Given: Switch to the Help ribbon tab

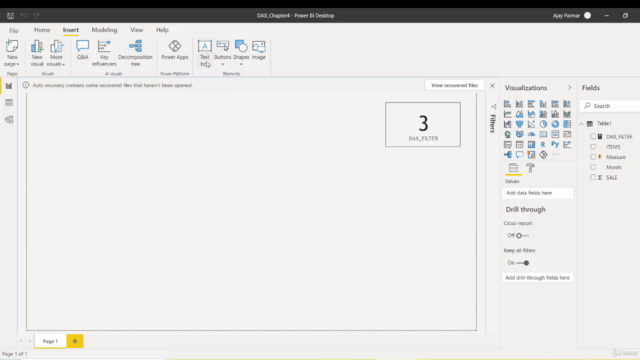Looking at the screenshot, I should 162,30.
